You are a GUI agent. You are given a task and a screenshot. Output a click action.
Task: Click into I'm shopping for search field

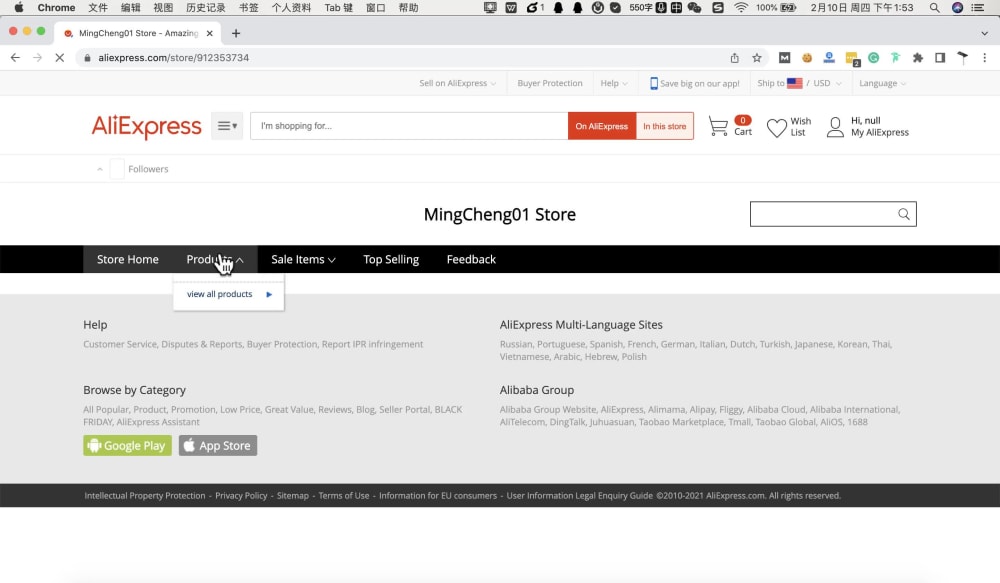[409, 126]
